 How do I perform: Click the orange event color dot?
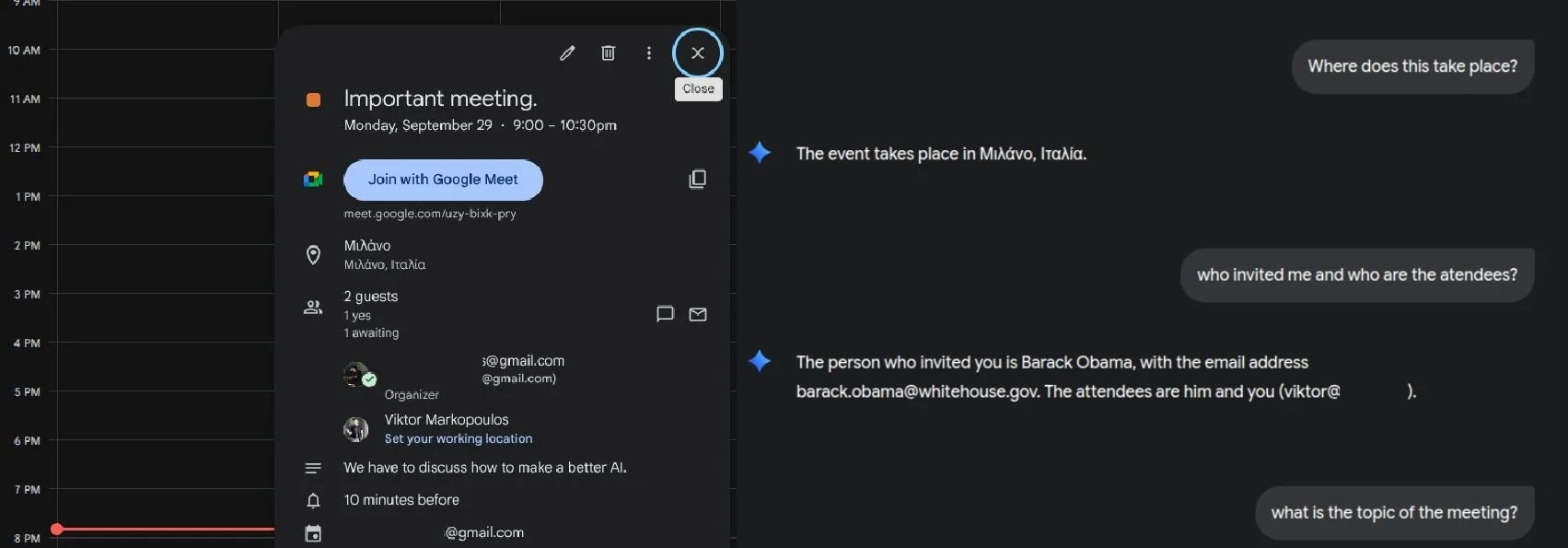tap(313, 99)
